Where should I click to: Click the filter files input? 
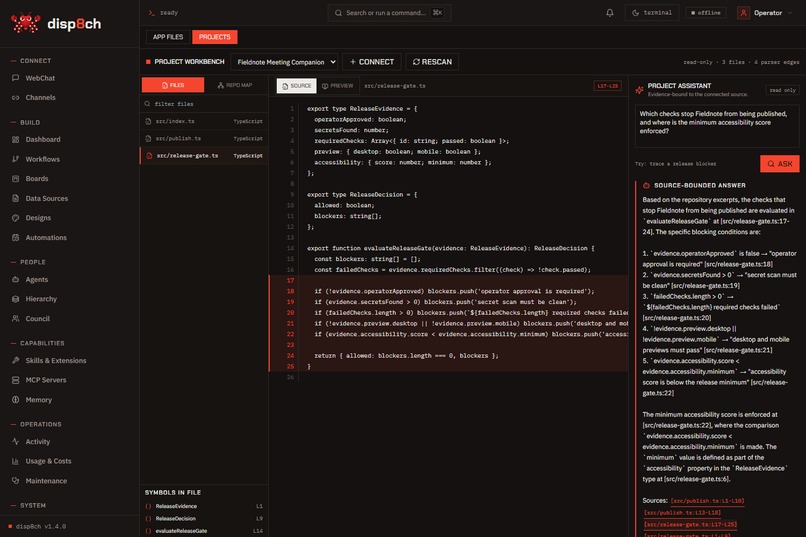(204, 104)
